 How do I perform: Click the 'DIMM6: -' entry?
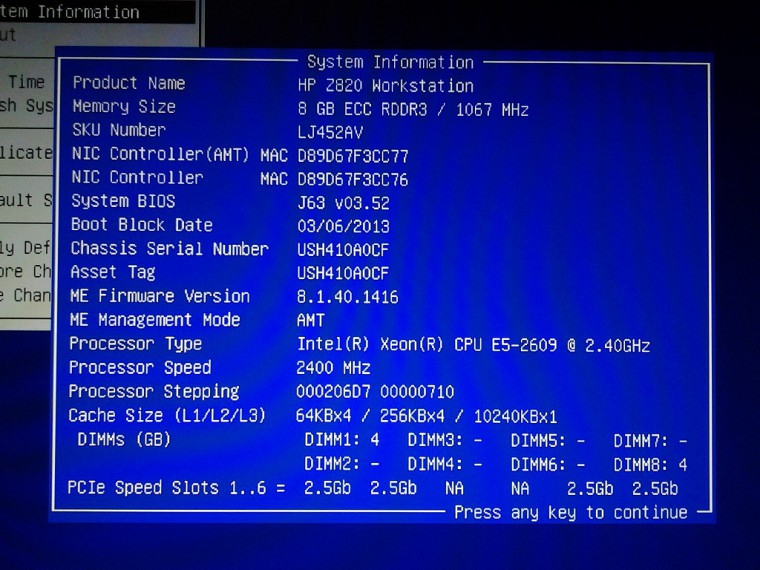click(548, 465)
